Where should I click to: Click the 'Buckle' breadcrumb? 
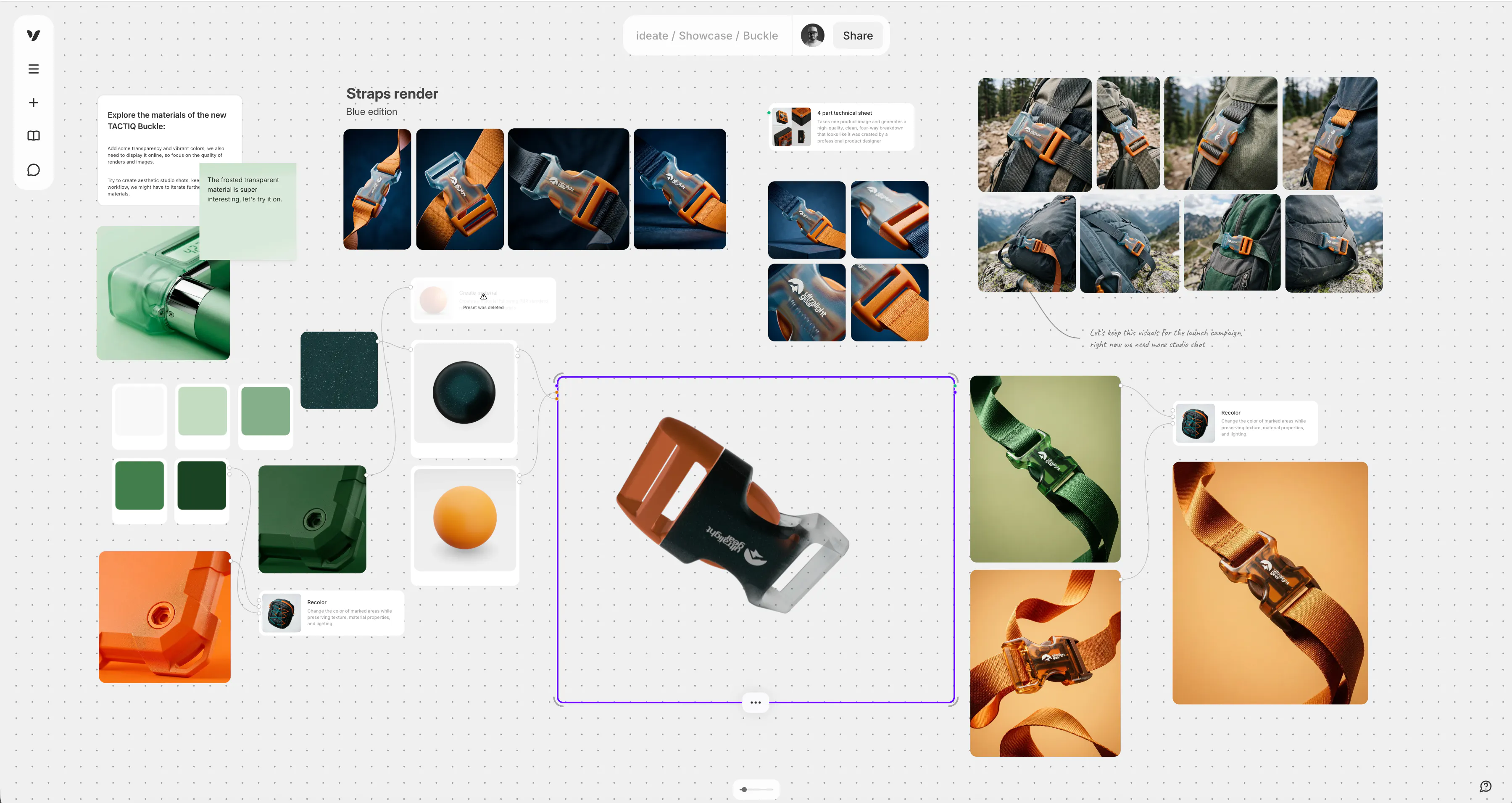pyautogui.click(x=760, y=35)
